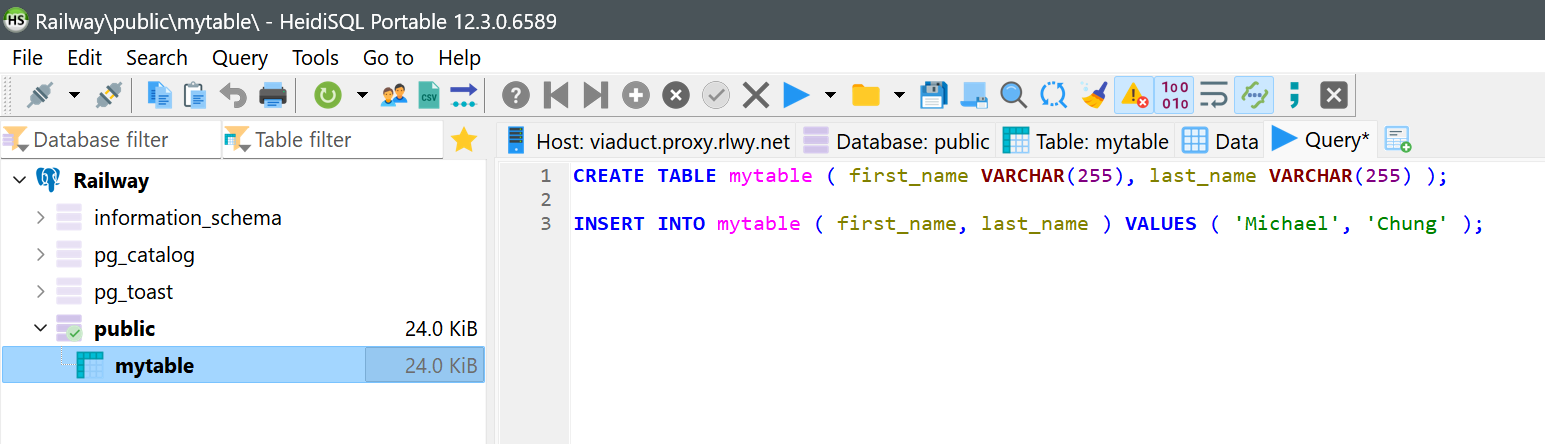Click the Paste clipboard icon
Viewport: 1545px width, 444px height.
point(196,95)
